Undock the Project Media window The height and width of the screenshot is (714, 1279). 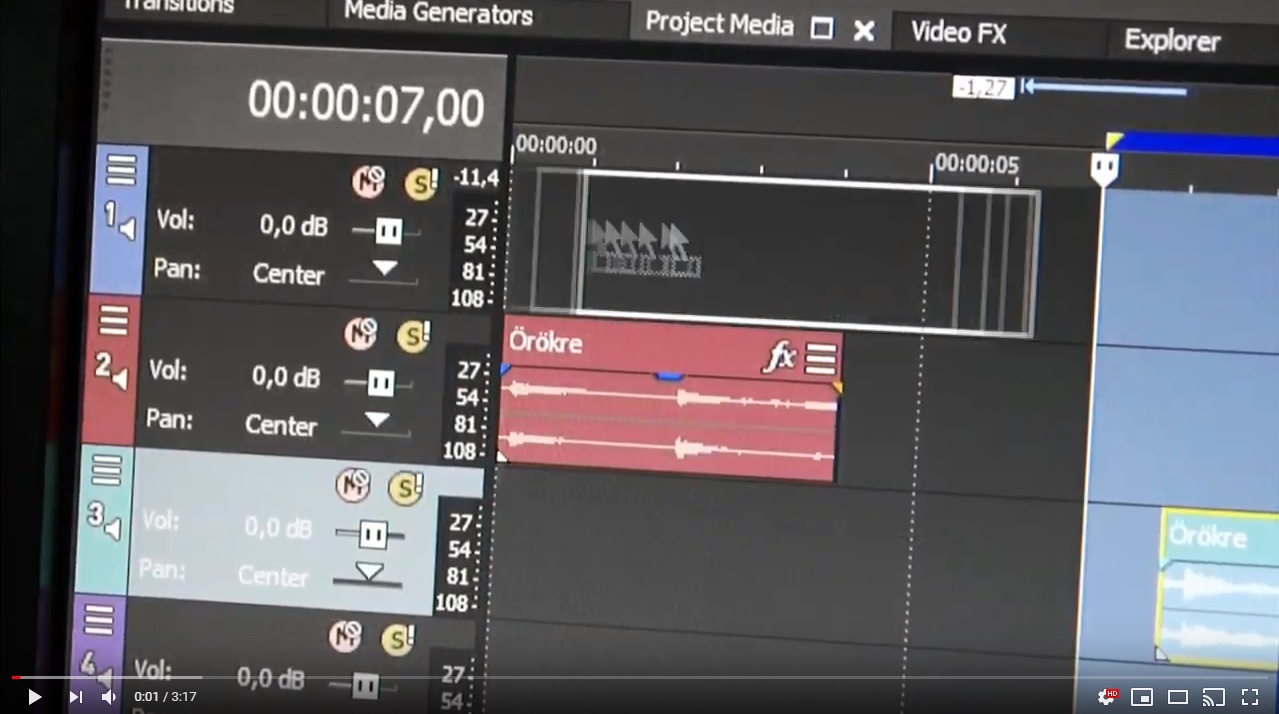[x=821, y=28]
